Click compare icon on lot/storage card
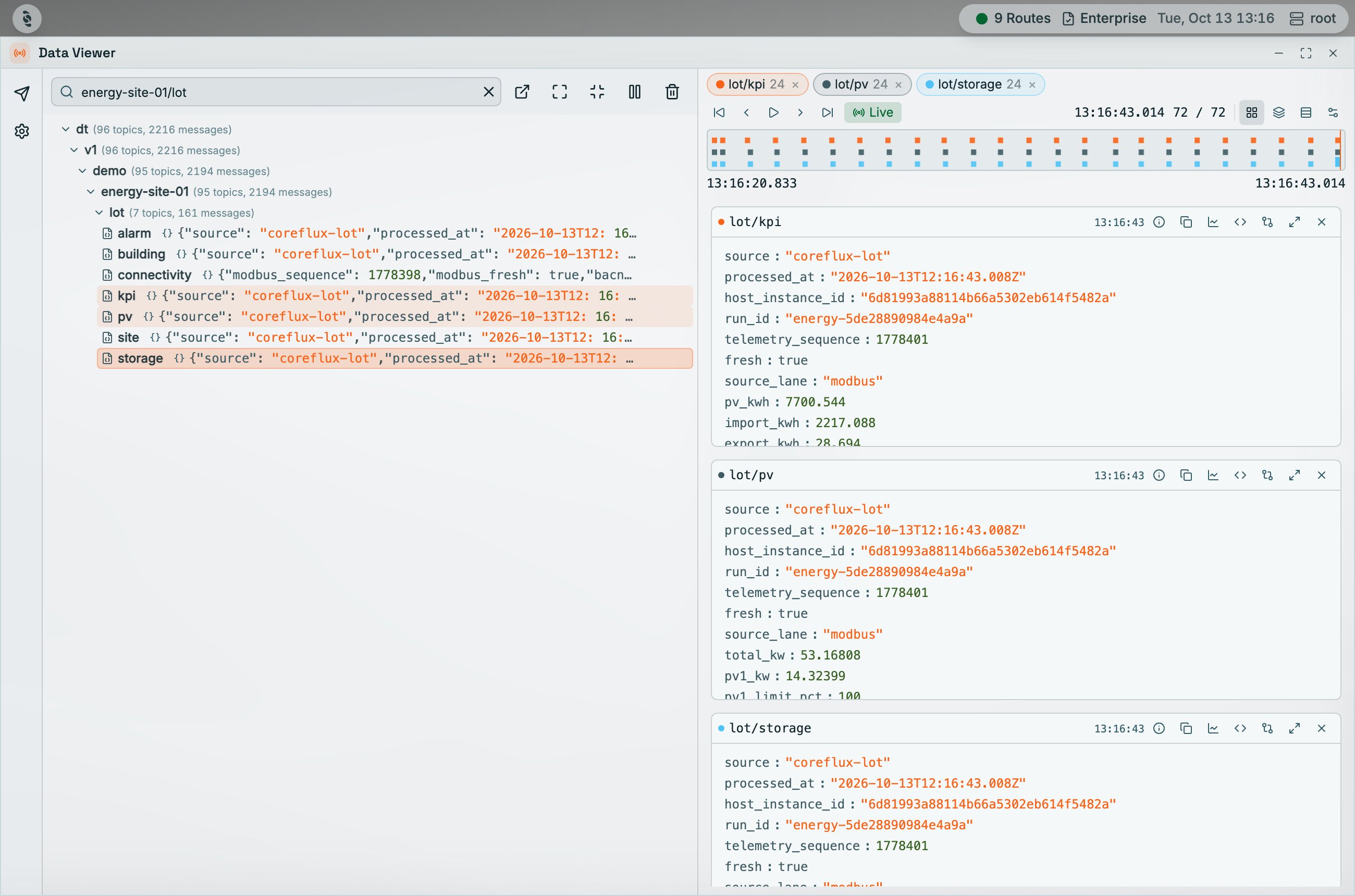This screenshot has width=1355, height=896. (1267, 729)
